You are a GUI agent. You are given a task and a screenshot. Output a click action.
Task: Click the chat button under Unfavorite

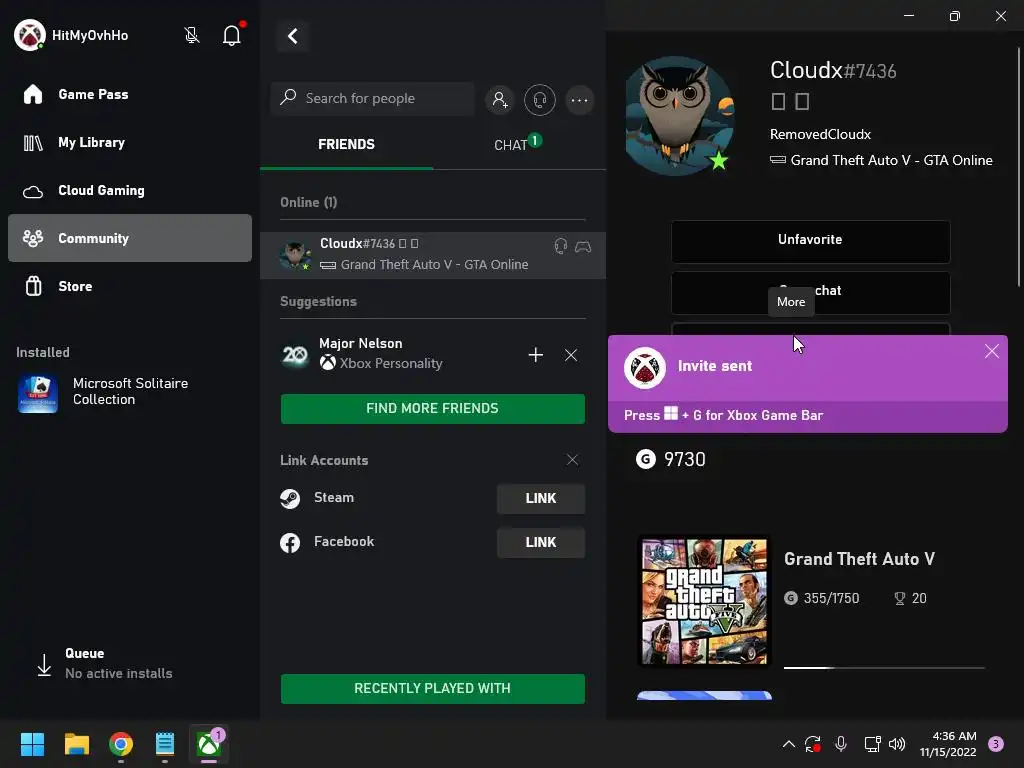coord(810,292)
